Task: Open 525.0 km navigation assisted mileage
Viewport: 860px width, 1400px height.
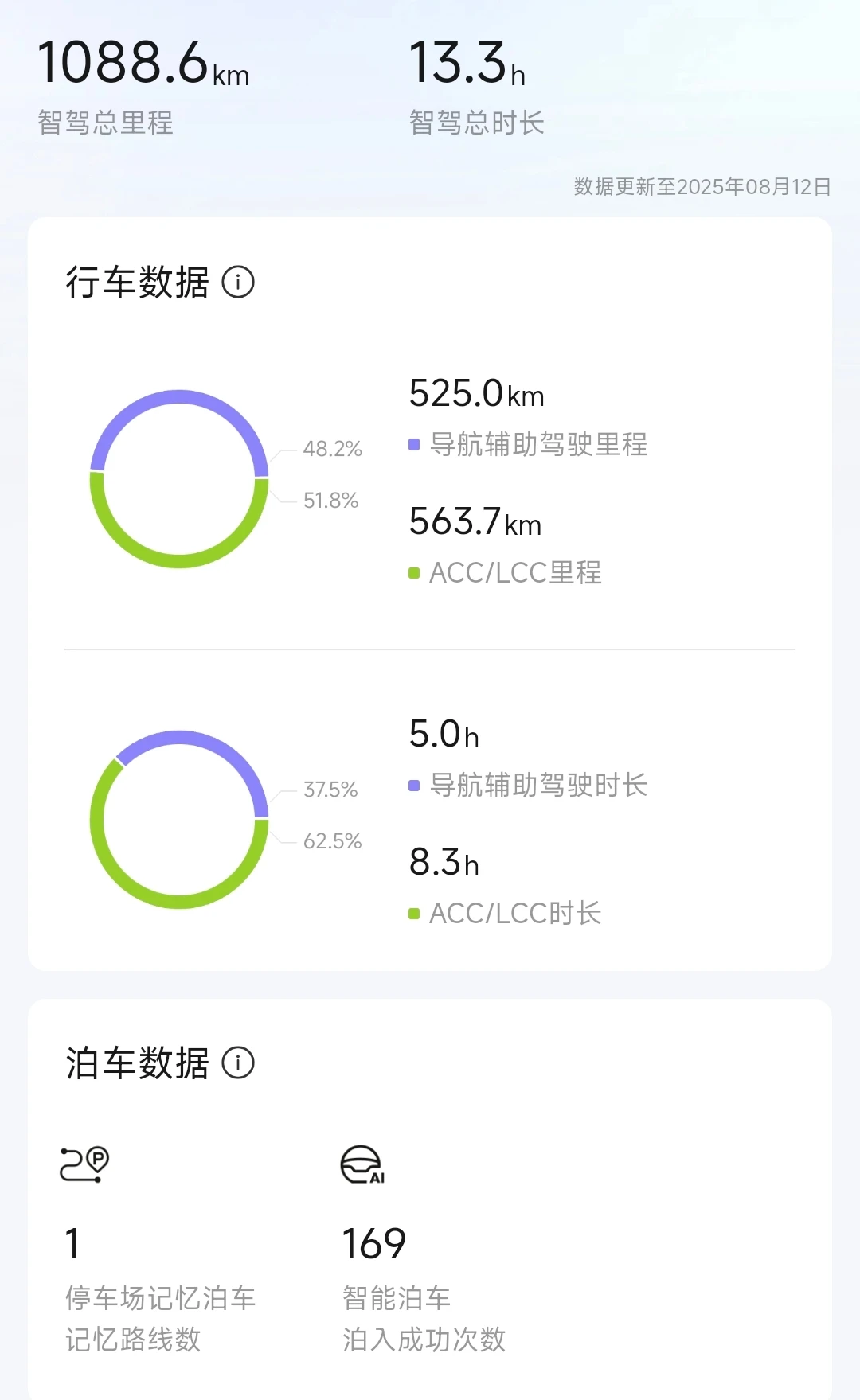Action: [x=477, y=394]
